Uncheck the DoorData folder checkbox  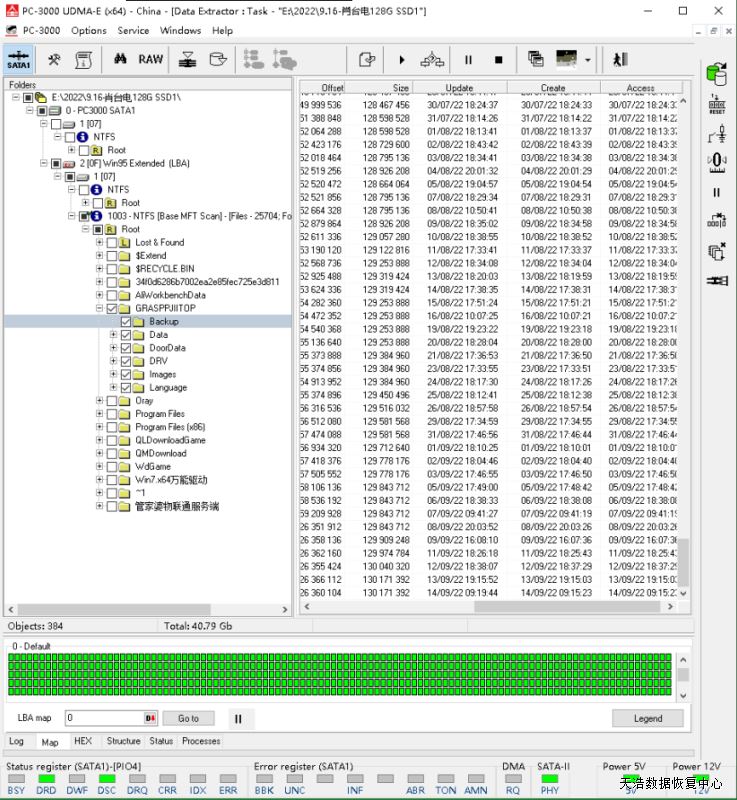[x=126, y=348]
